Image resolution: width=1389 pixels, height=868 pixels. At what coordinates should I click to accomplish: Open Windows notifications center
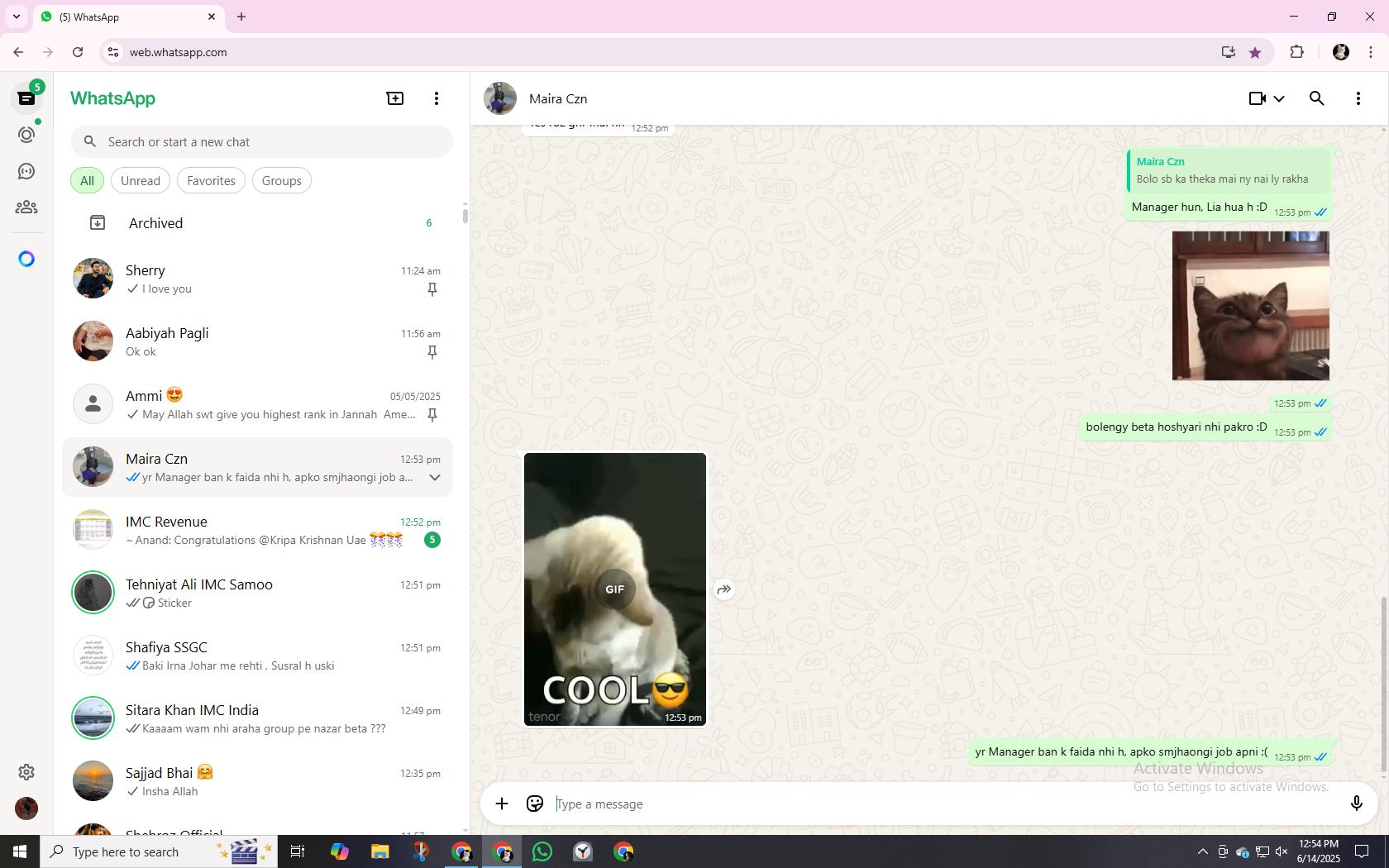tap(1362, 851)
